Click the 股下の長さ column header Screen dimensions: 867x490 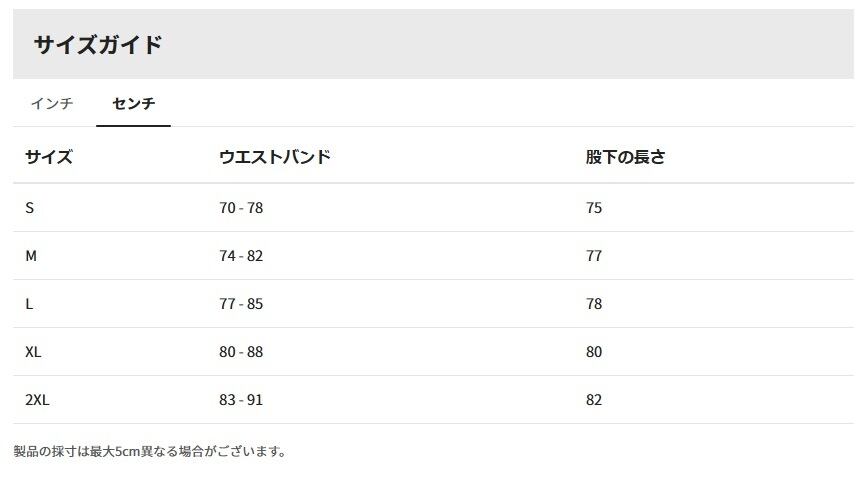pyautogui.click(x=625, y=157)
